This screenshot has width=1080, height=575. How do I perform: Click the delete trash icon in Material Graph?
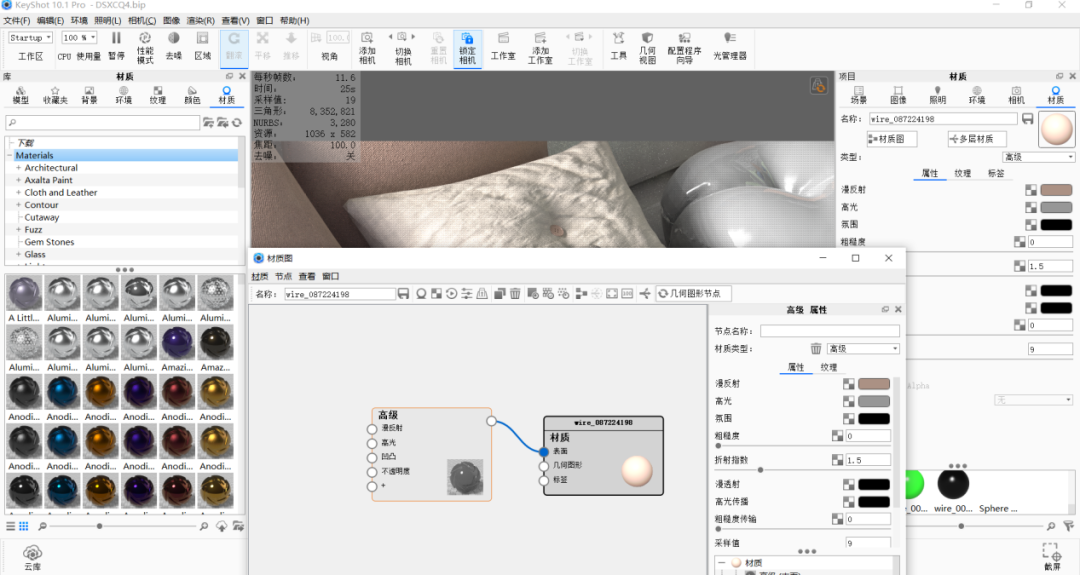(515, 294)
